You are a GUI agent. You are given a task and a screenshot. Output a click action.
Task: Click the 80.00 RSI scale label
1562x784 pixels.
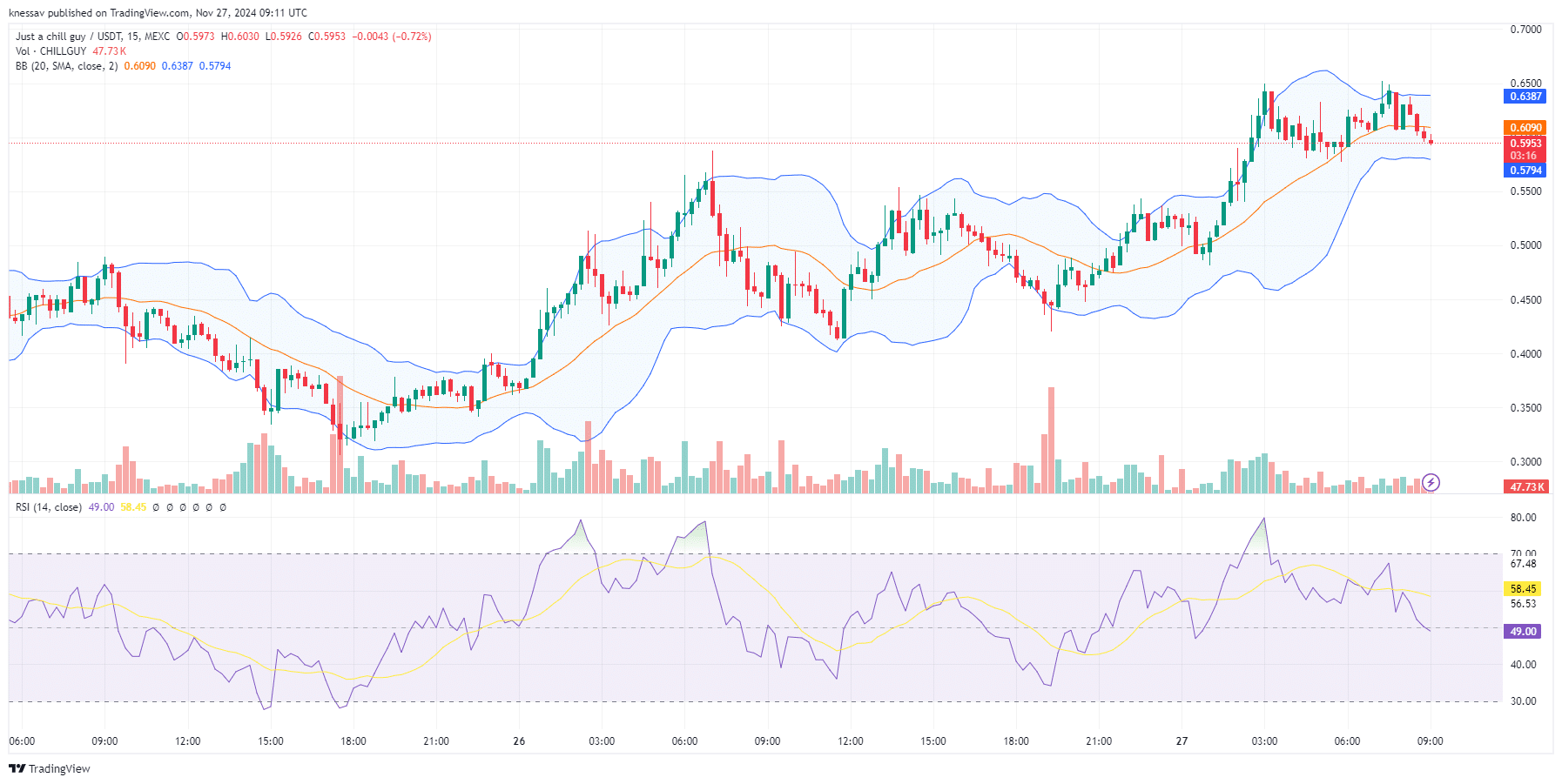pyautogui.click(x=1523, y=518)
